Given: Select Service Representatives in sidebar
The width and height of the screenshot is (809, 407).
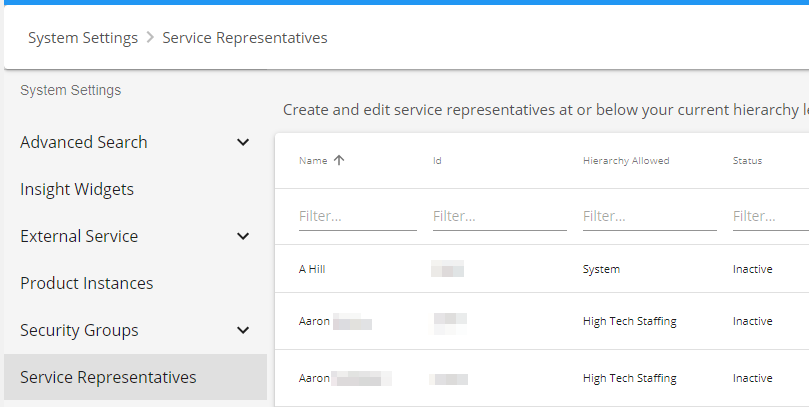Looking at the screenshot, I should tap(108, 377).
